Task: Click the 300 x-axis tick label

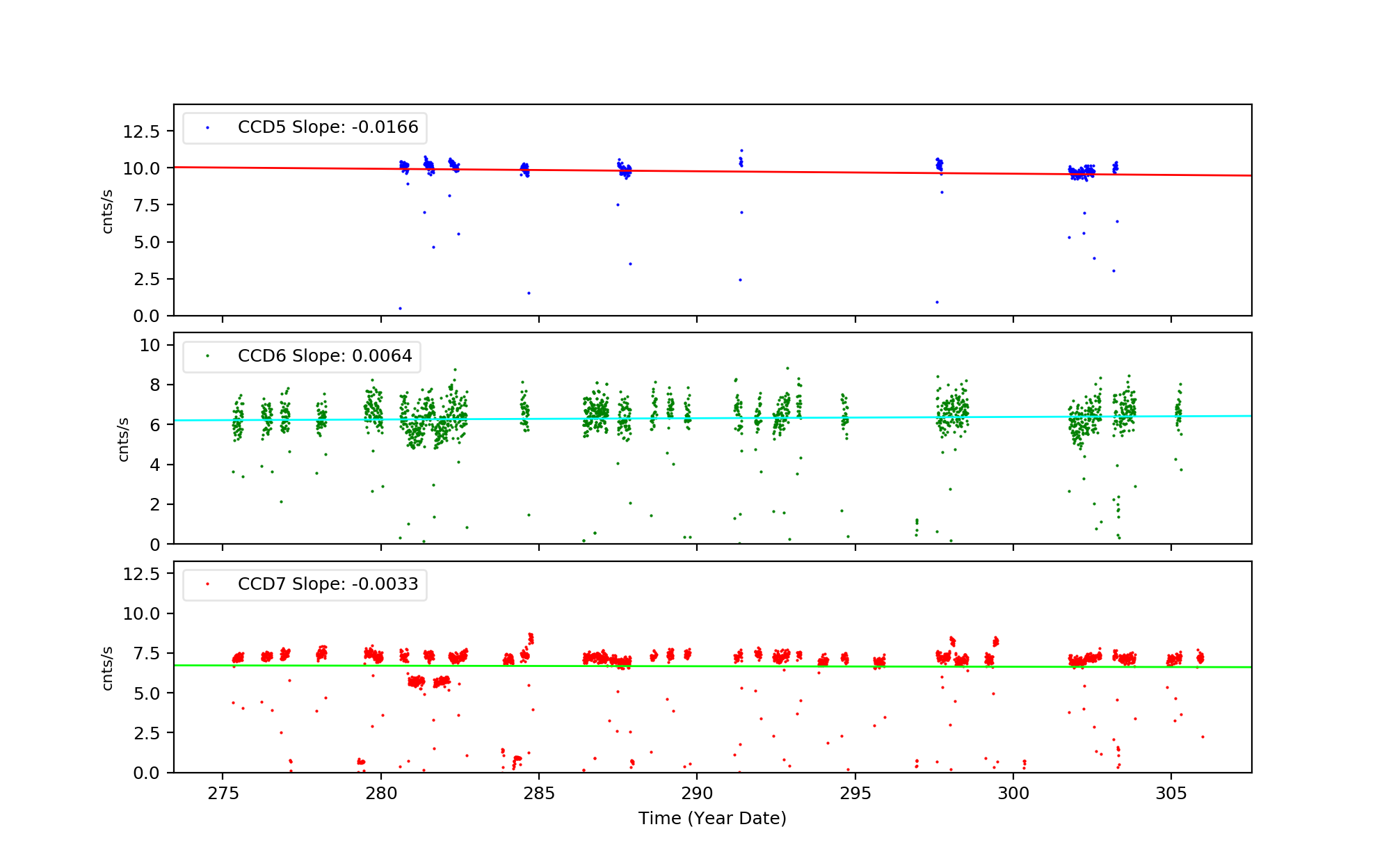Action: pyautogui.click(x=1013, y=794)
